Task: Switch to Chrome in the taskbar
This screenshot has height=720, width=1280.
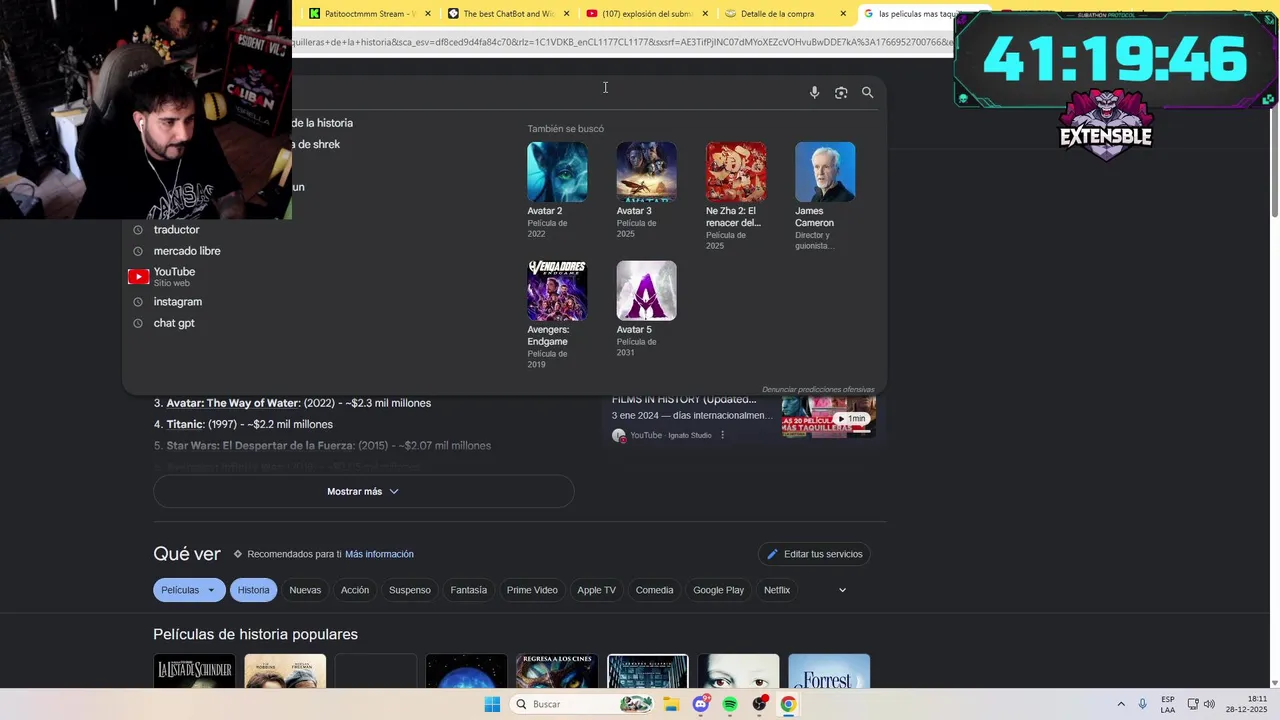Action: point(788,704)
